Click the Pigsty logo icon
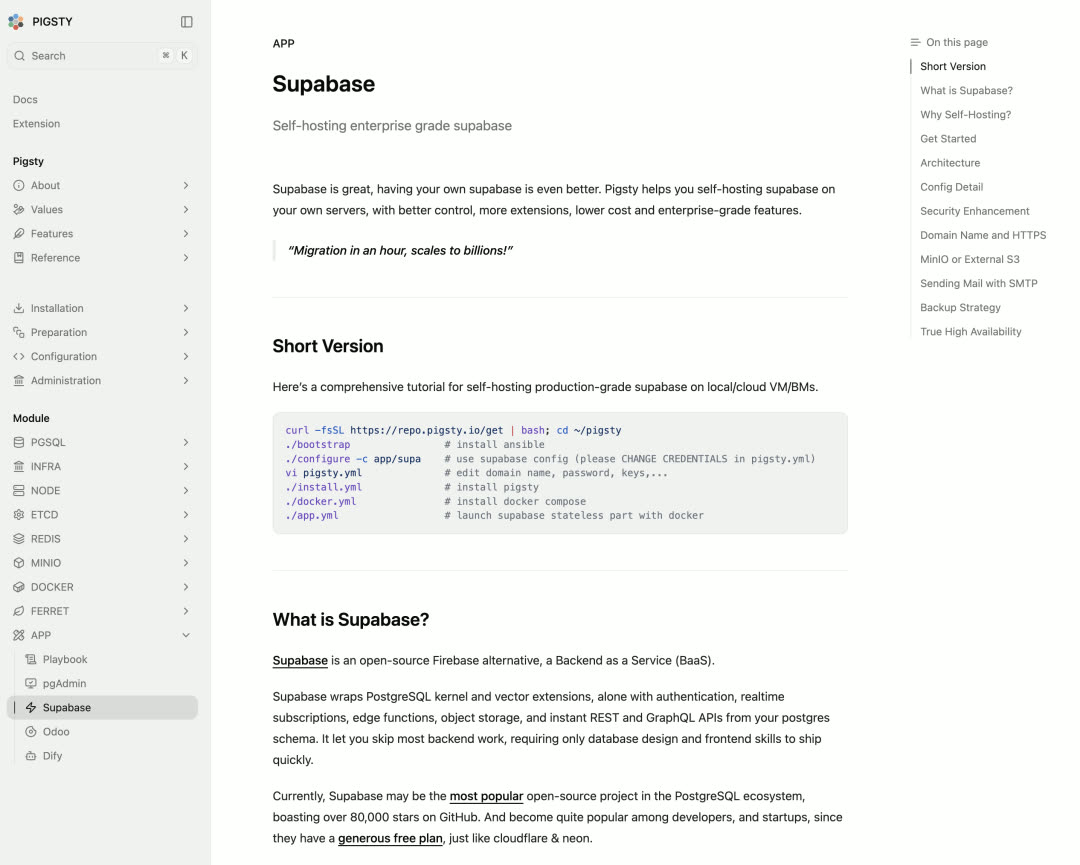Image resolution: width=1080 pixels, height=865 pixels. tap(16, 22)
